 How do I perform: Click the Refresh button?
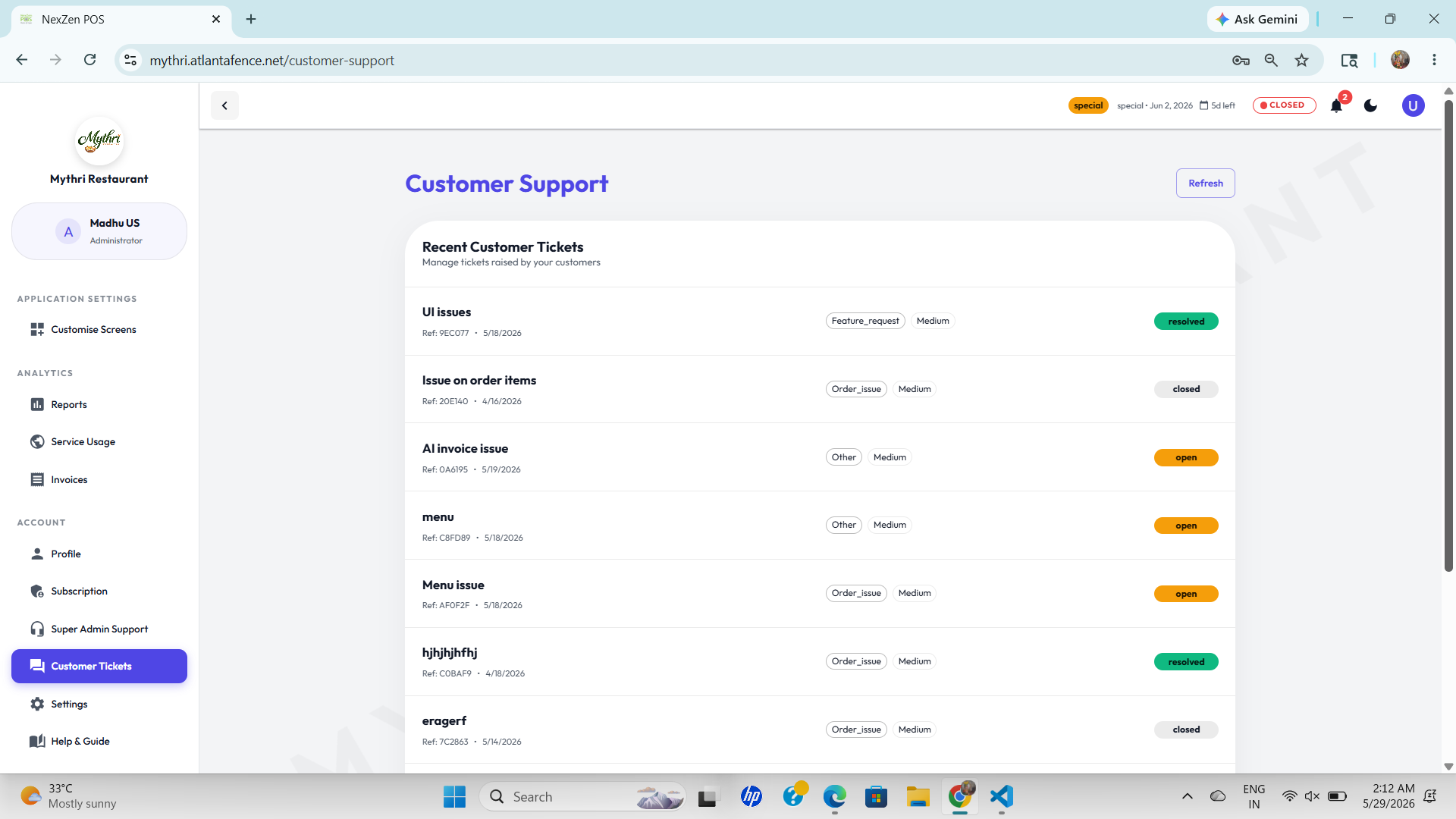pyautogui.click(x=1205, y=184)
